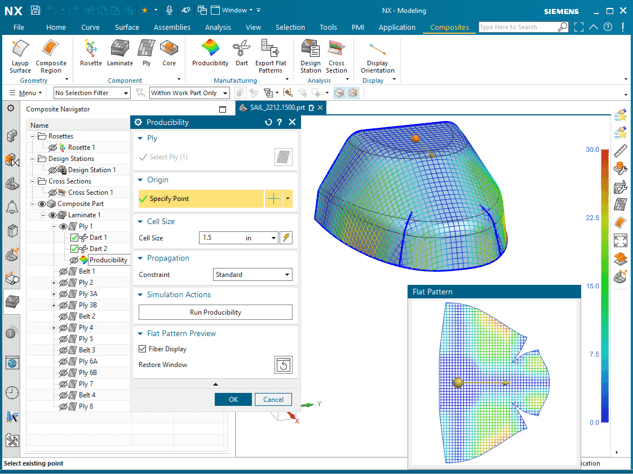Open Producibility dialog help
This screenshot has height=474, width=633.
click(279, 122)
